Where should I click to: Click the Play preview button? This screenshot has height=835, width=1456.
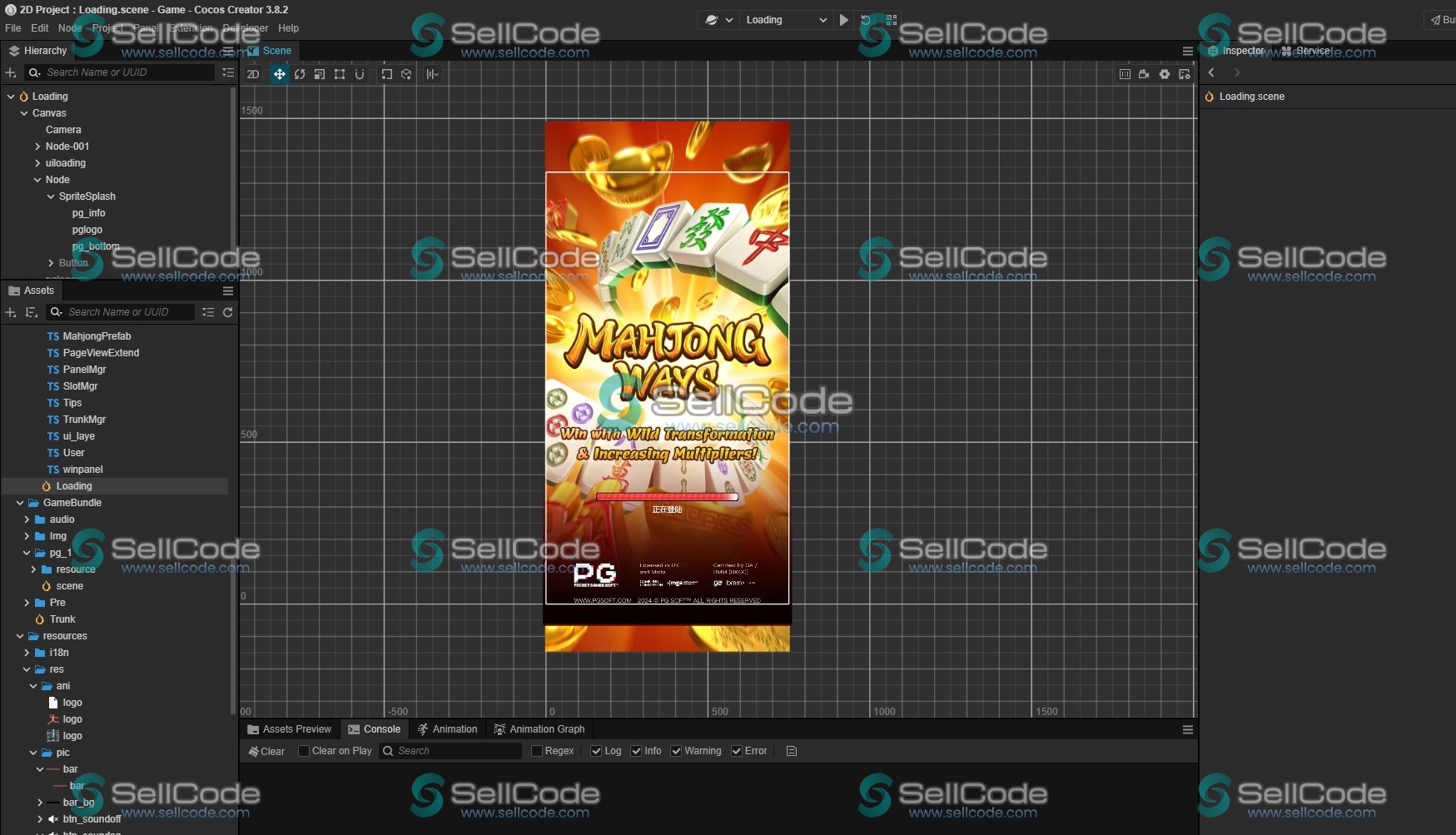844,20
